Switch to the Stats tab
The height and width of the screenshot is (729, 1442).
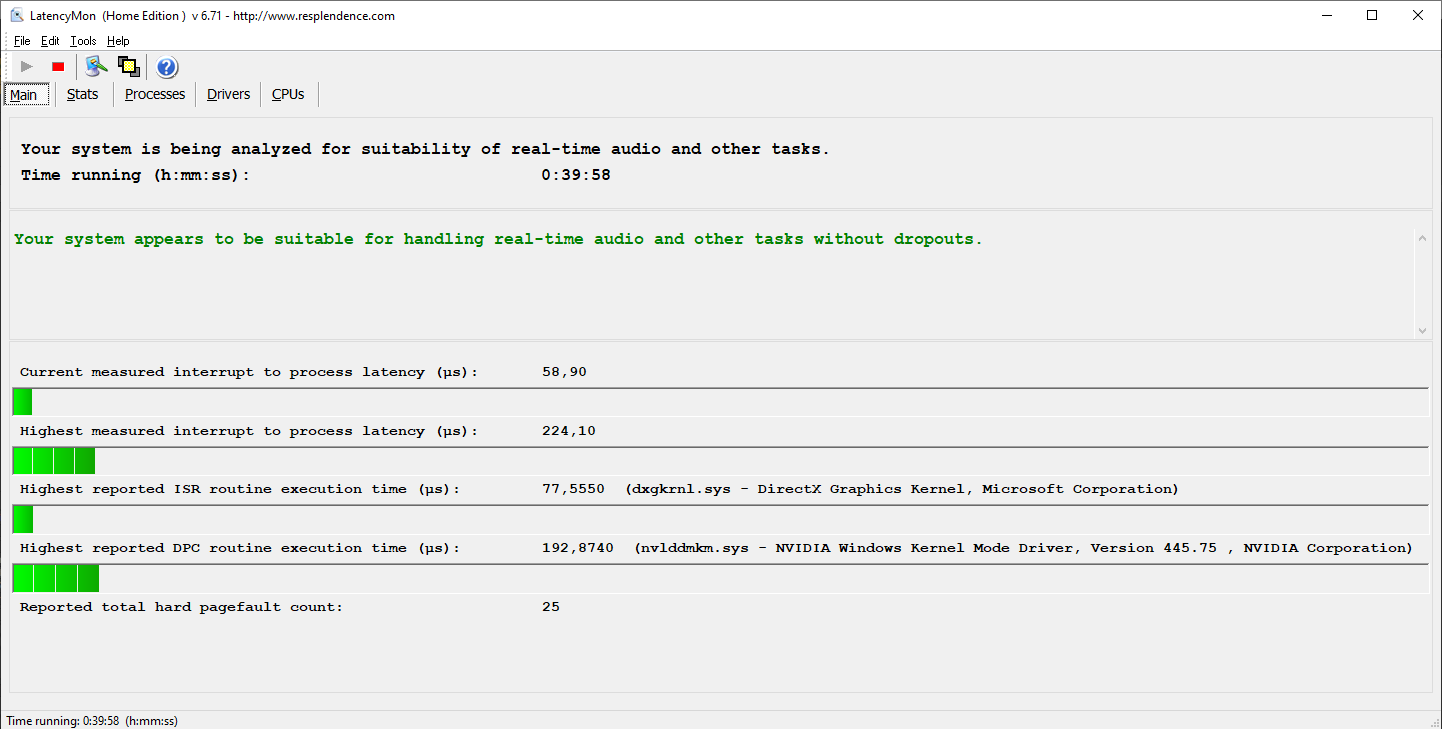coord(82,93)
